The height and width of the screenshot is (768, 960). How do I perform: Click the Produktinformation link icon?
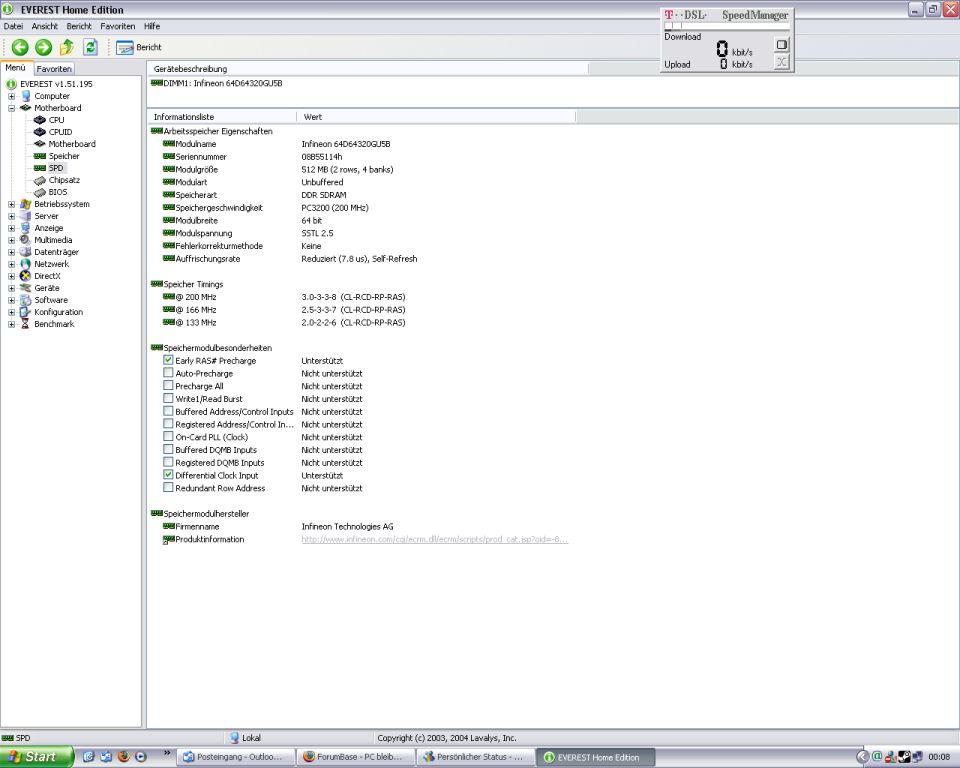coord(168,540)
